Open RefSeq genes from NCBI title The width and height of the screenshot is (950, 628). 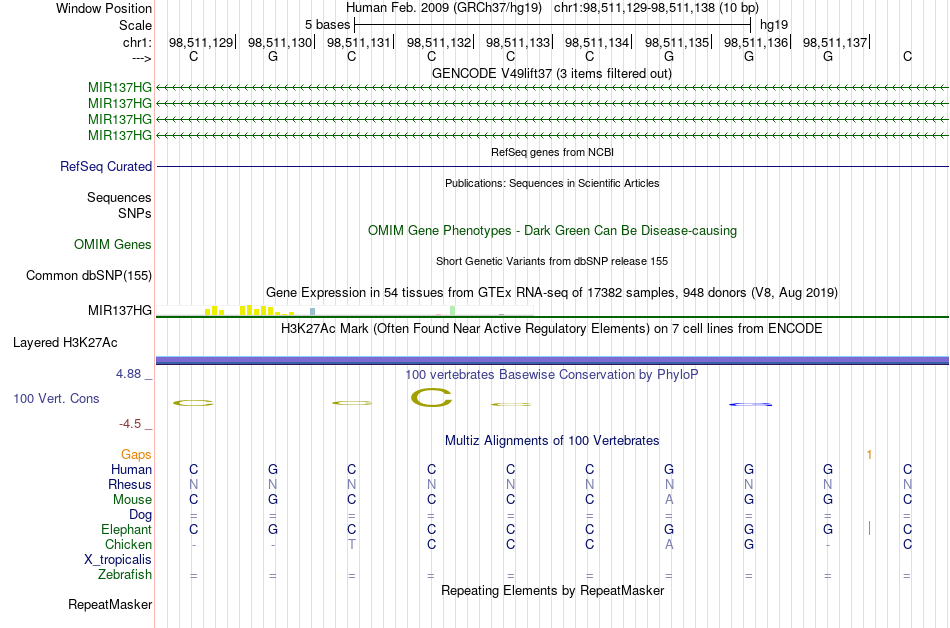point(552,152)
